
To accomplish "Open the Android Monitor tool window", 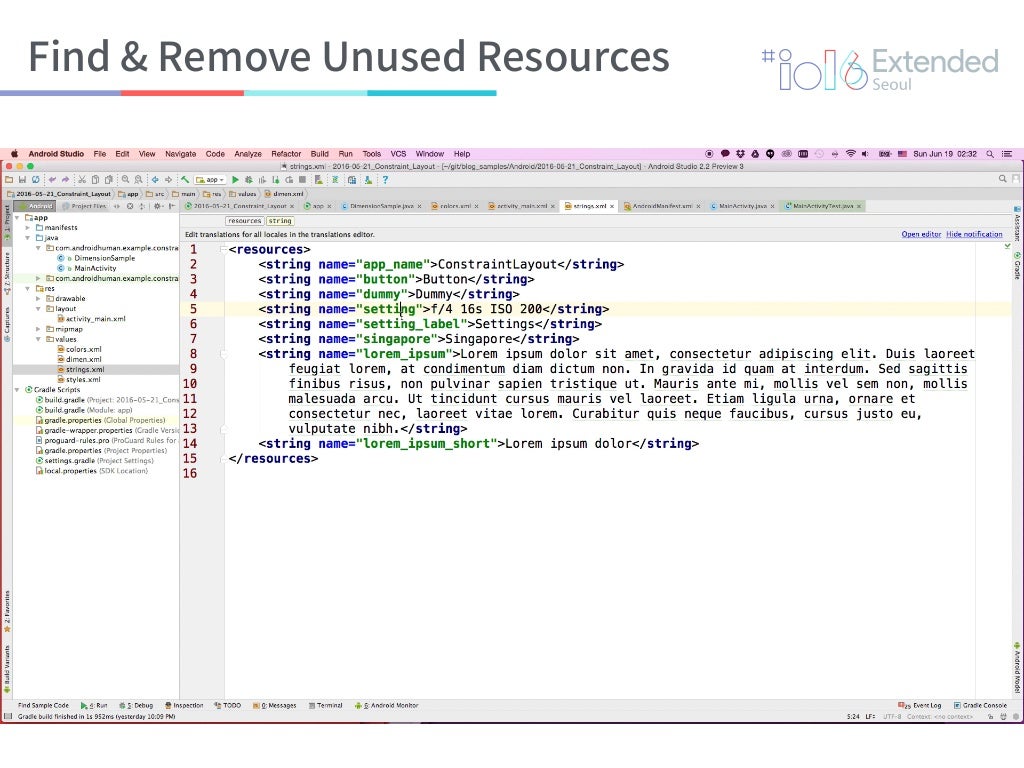I will [x=386, y=705].
